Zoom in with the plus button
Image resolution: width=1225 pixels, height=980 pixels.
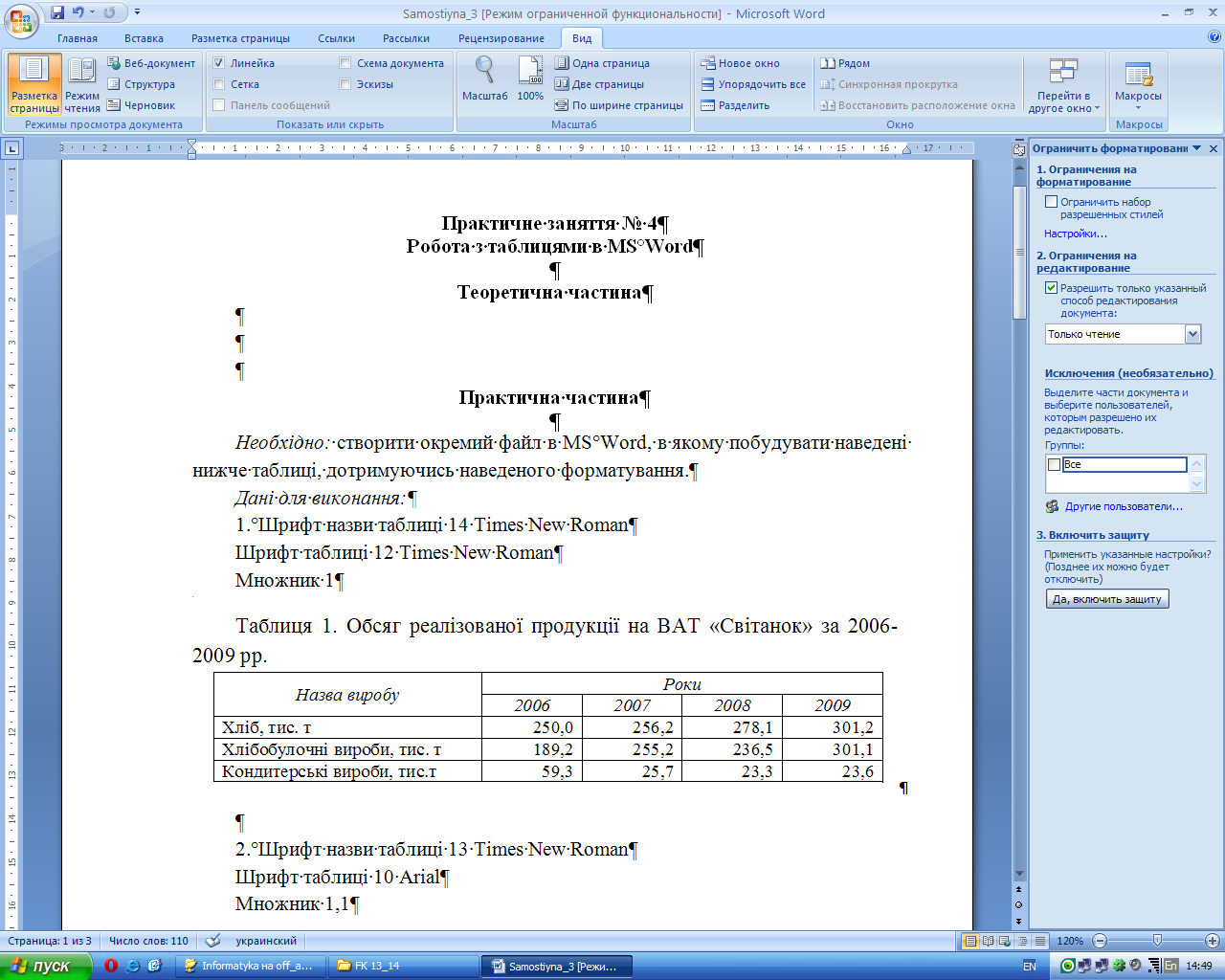click(1213, 941)
